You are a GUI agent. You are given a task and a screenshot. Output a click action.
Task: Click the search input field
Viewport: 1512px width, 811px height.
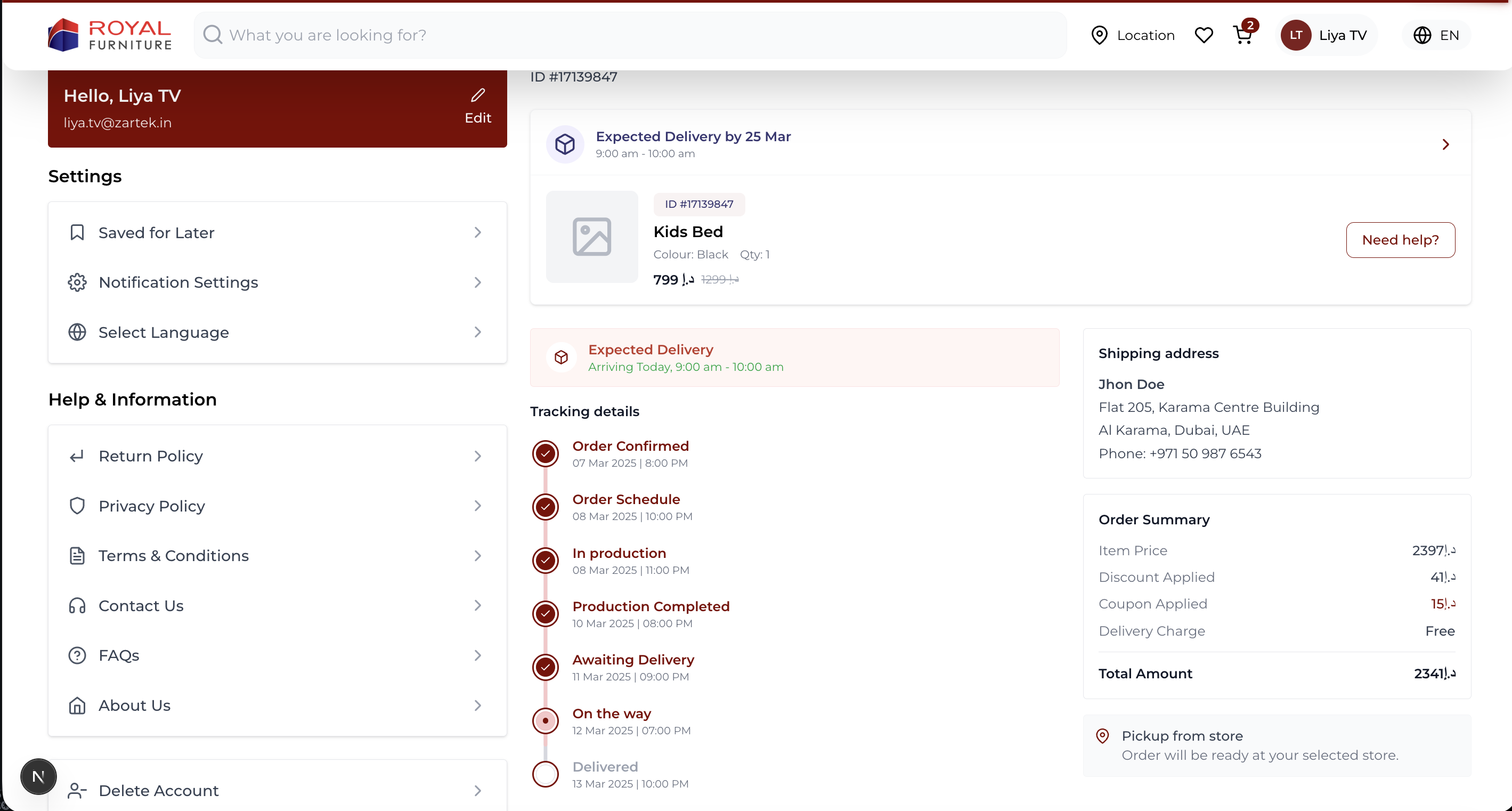[630, 35]
